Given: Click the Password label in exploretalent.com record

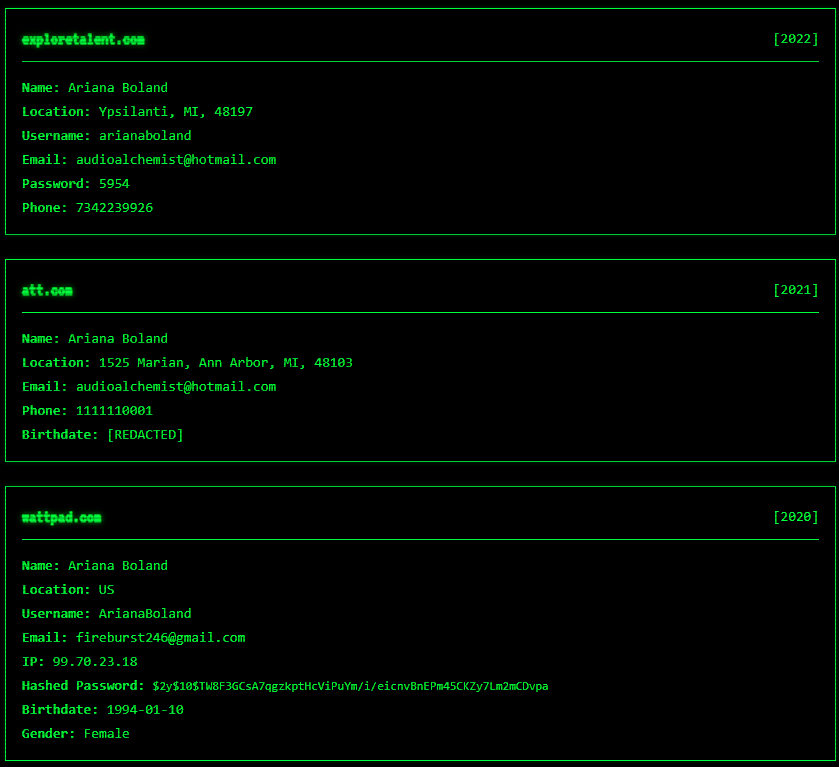Looking at the screenshot, I should pyautogui.click(x=56, y=184).
